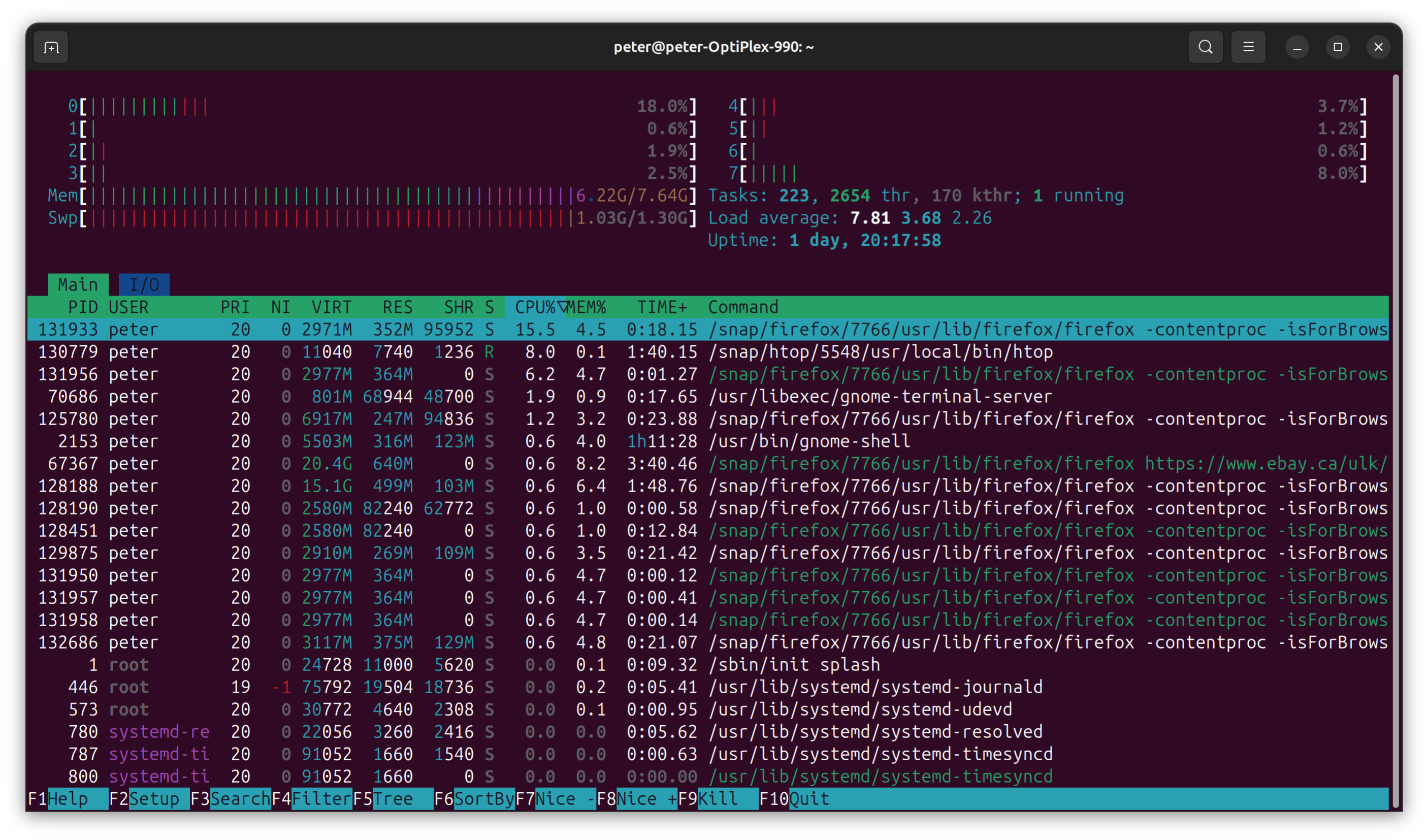The height and width of the screenshot is (840, 1428).
Task: Open new terminal tab icon
Action: pos(51,47)
